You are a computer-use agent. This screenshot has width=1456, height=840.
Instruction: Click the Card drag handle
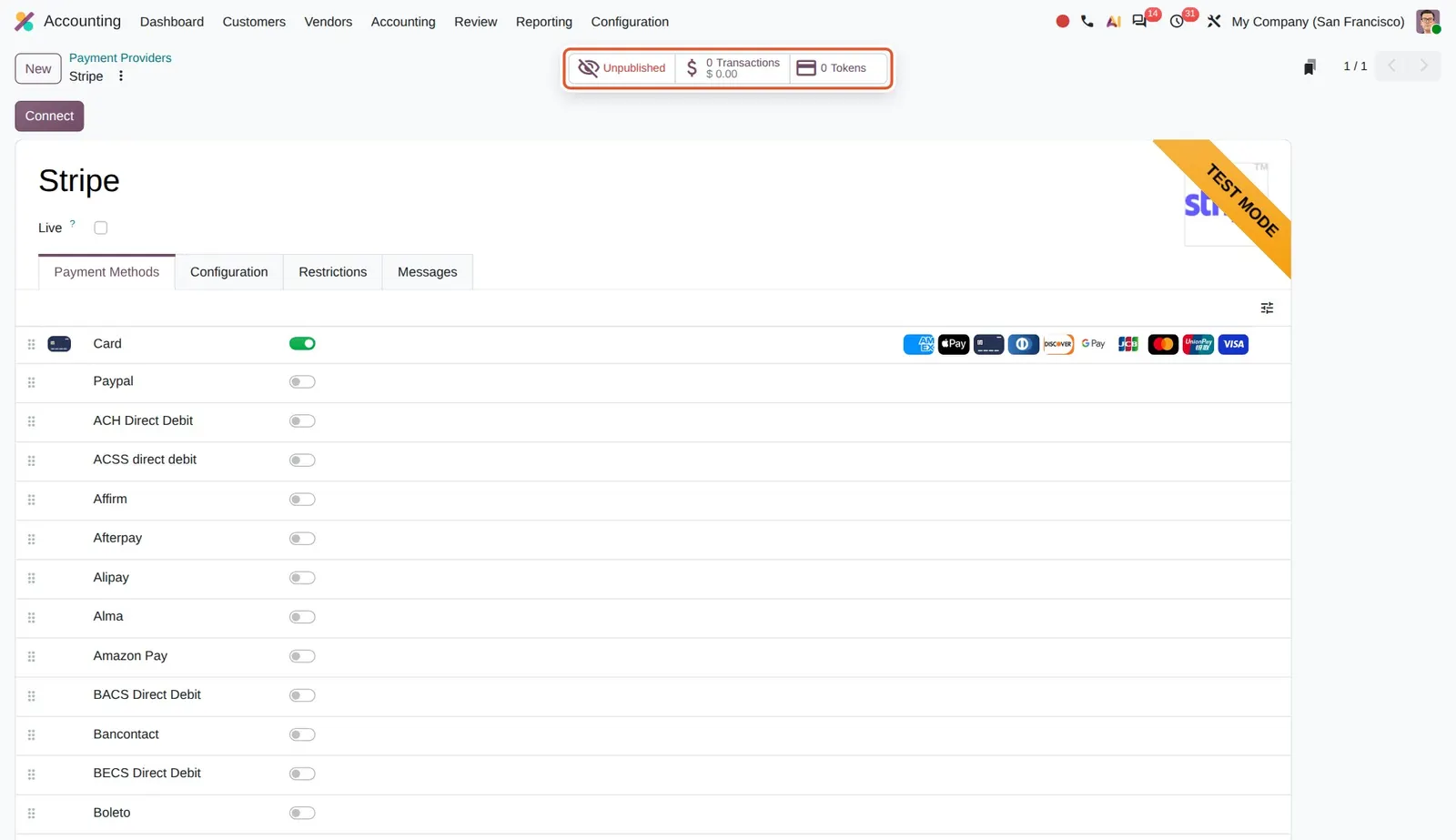pyautogui.click(x=31, y=344)
